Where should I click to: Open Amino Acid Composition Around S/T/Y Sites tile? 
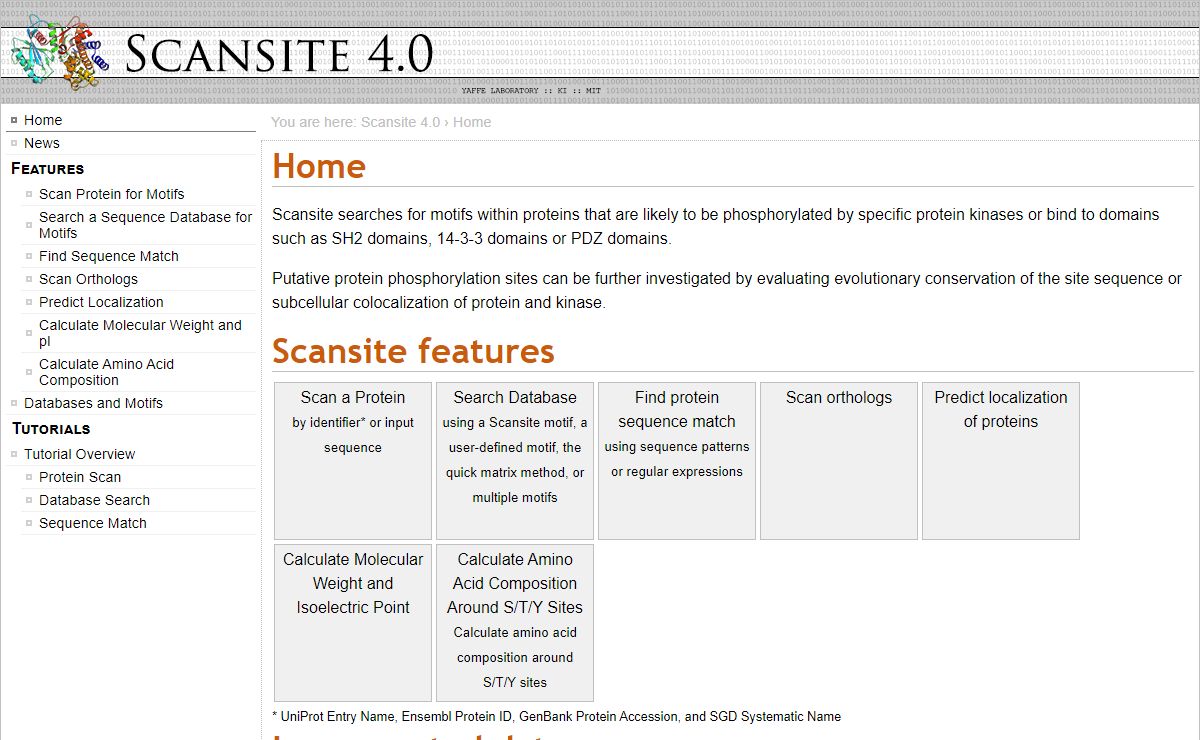[515, 623]
